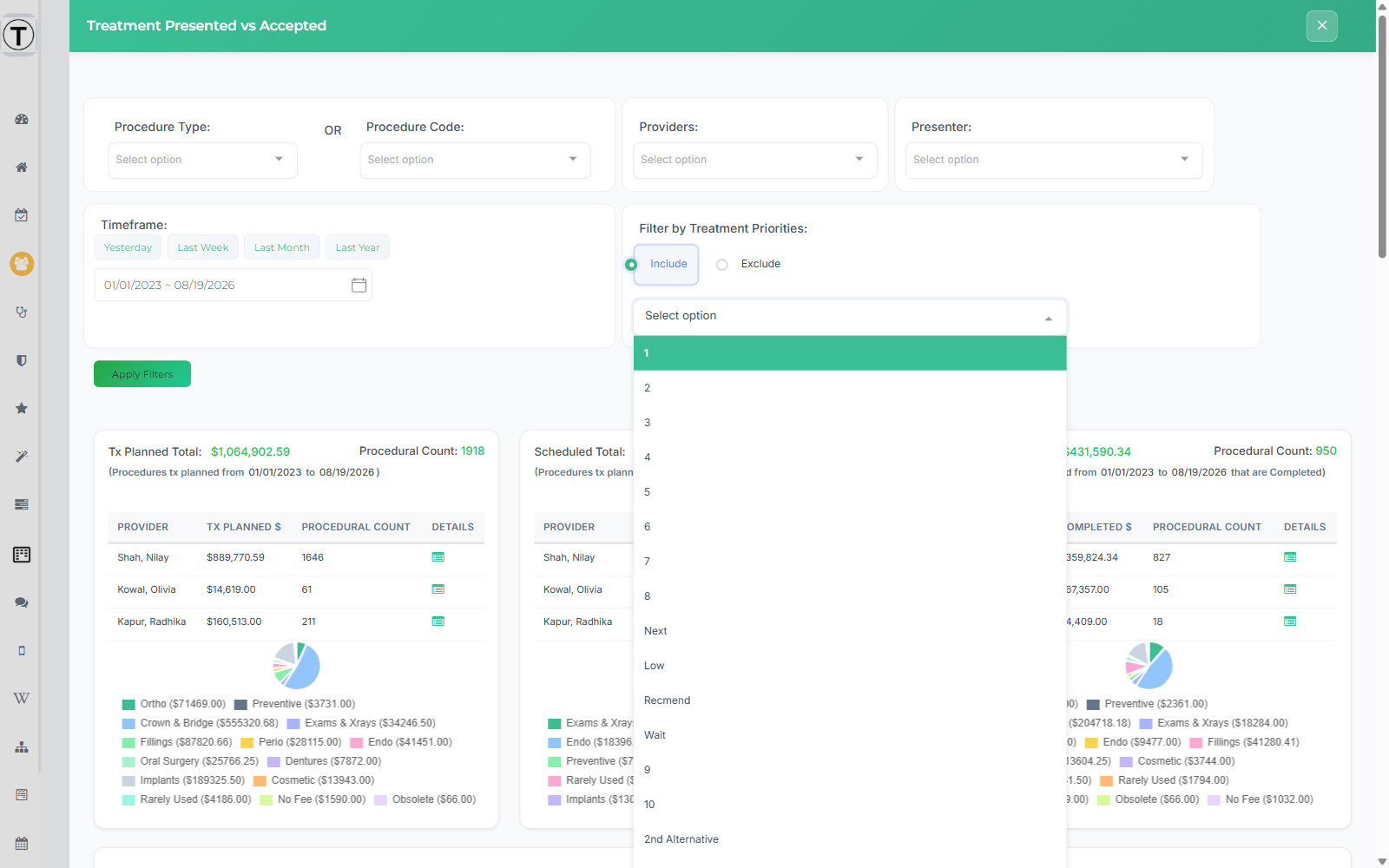Viewport: 1389px width, 868px height.
Task: Select the Include radio button
Action: [x=631, y=265]
